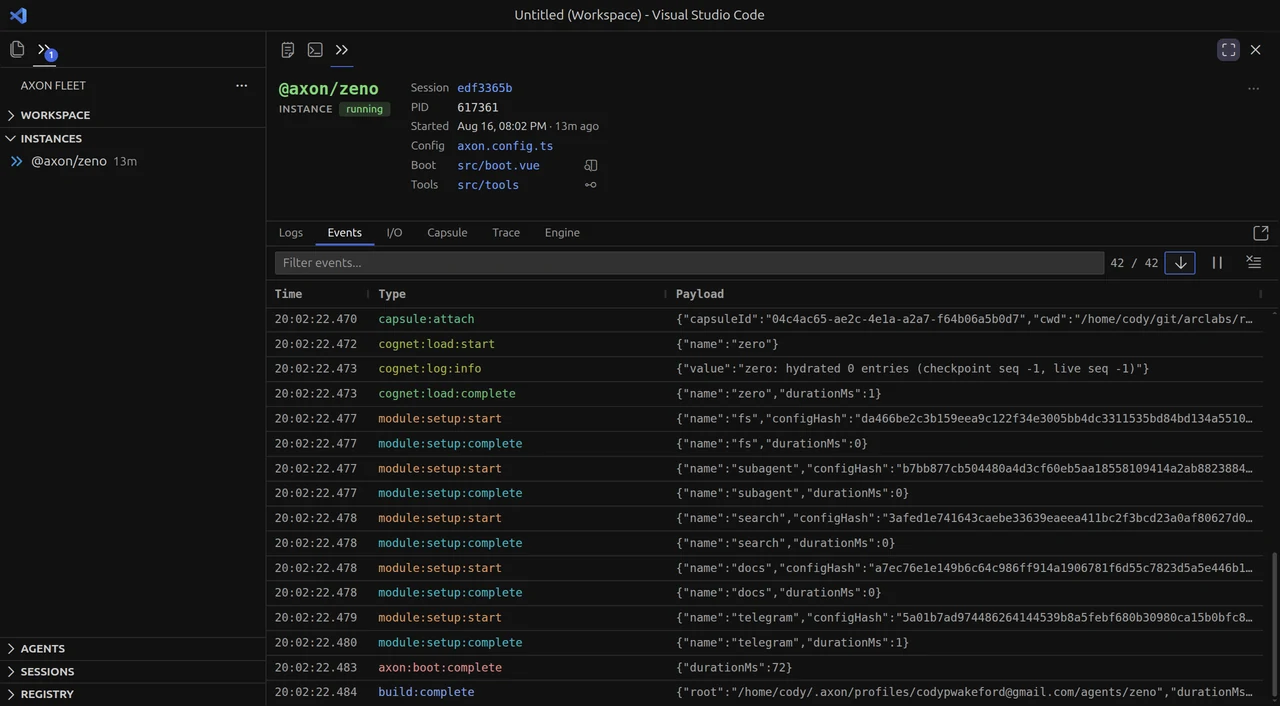The height and width of the screenshot is (706, 1280).
Task: Select module:setup:complete row for "docs"
Action: click(767, 593)
